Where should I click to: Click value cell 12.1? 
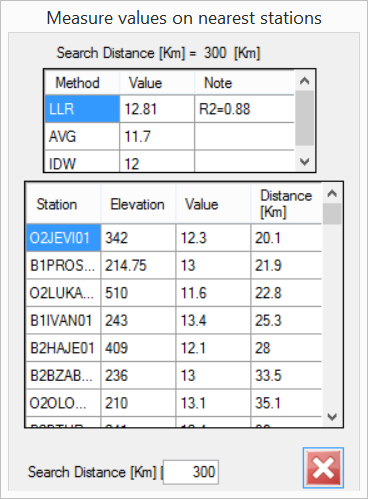pos(213,348)
